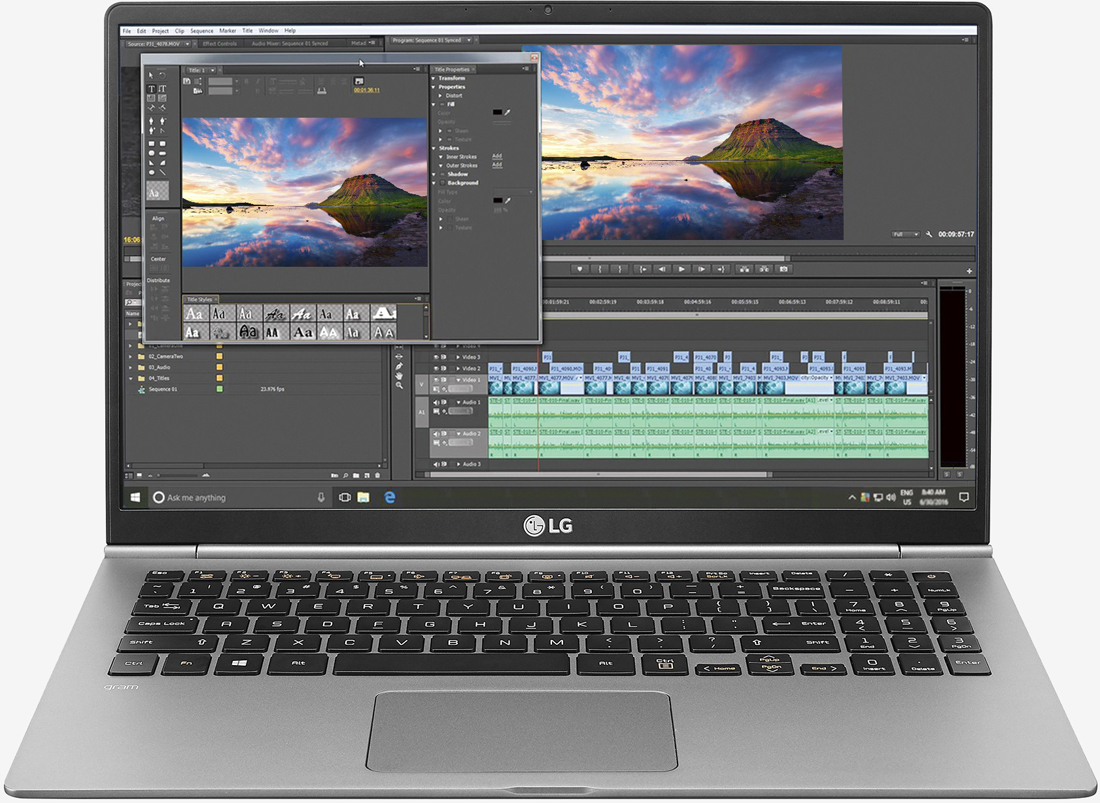The height and width of the screenshot is (803, 1100).
Task: Click the Lift button in Program monitor
Action: (x=744, y=269)
